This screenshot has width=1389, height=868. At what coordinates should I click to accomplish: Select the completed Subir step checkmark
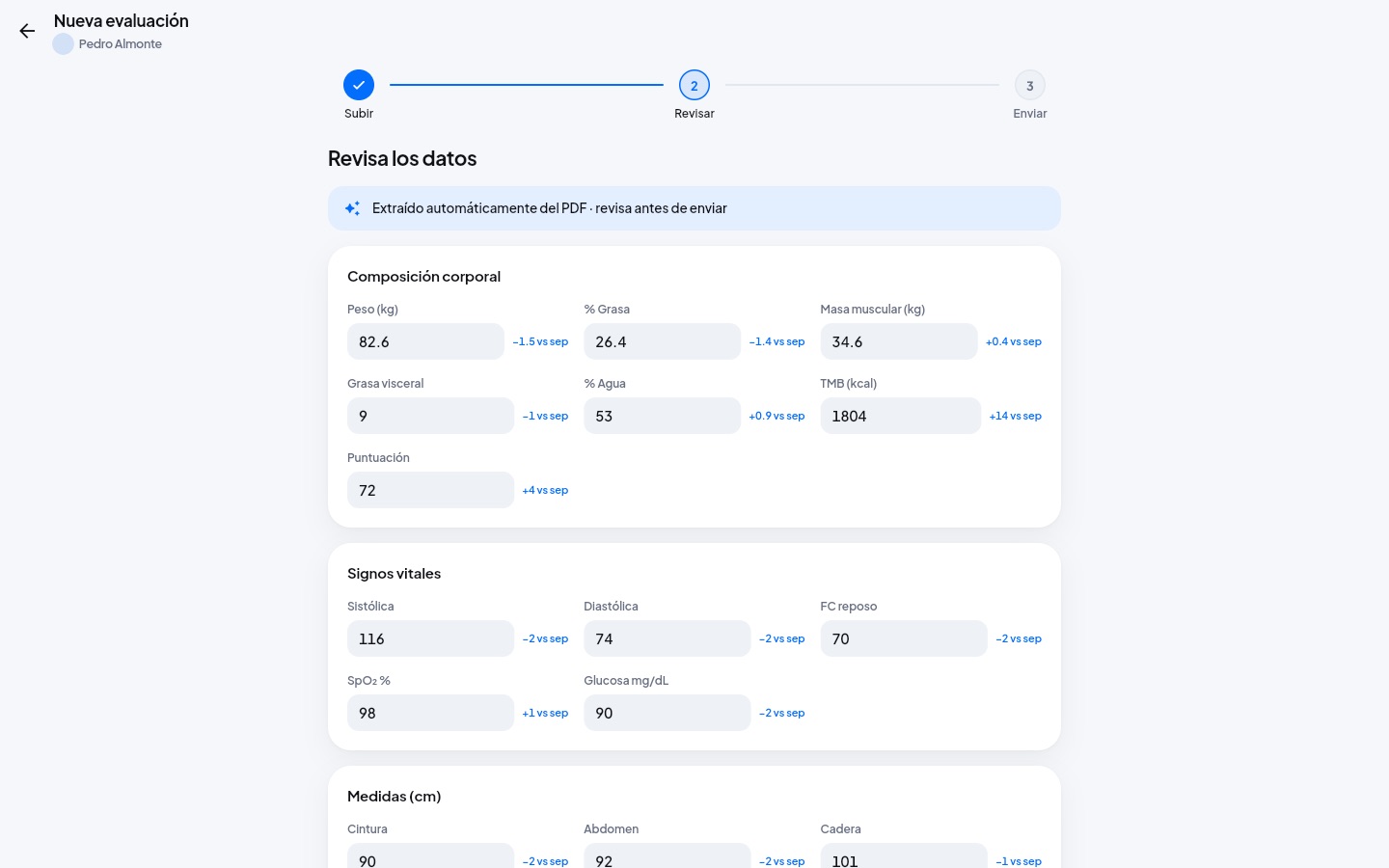(359, 85)
